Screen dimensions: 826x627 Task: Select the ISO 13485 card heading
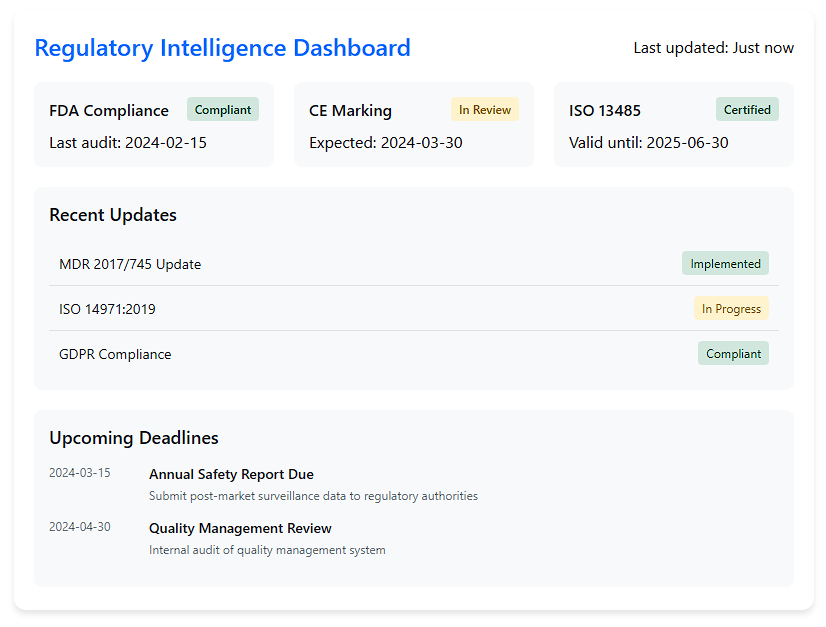(x=605, y=111)
